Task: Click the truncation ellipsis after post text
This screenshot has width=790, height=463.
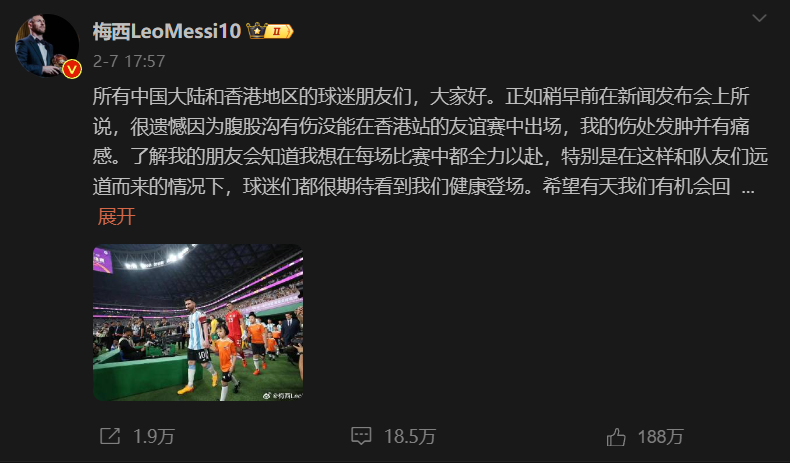Action: click(x=749, y=189)
